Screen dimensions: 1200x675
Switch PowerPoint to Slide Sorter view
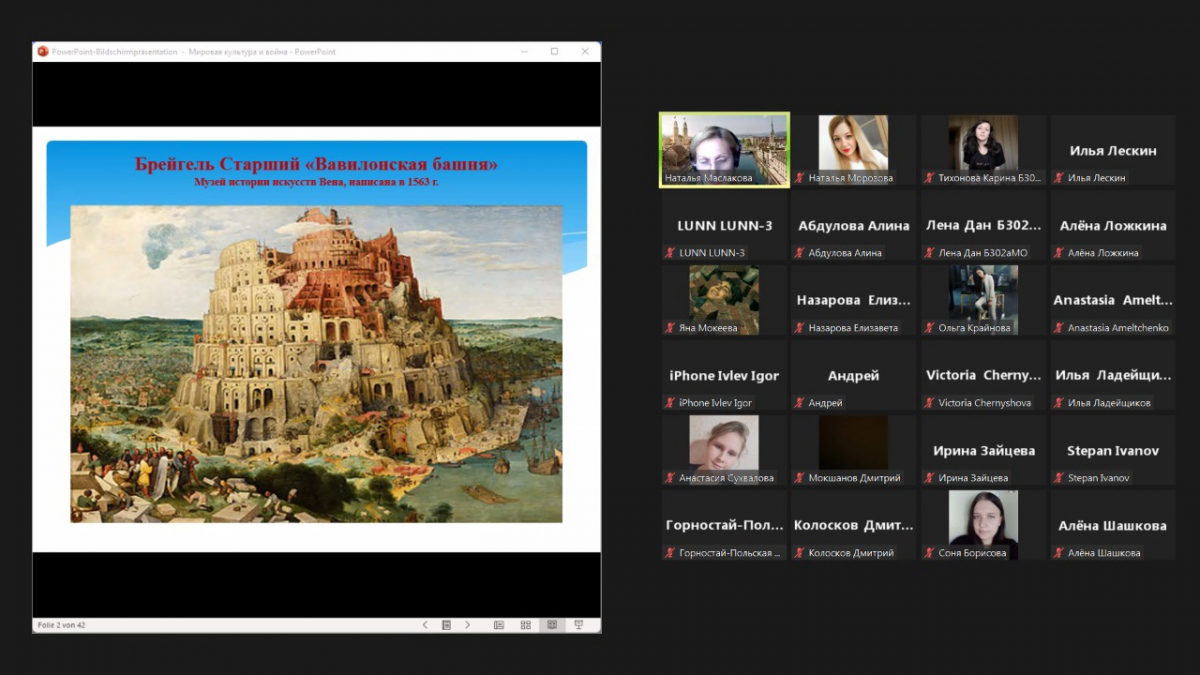click(x=525, y=625)
